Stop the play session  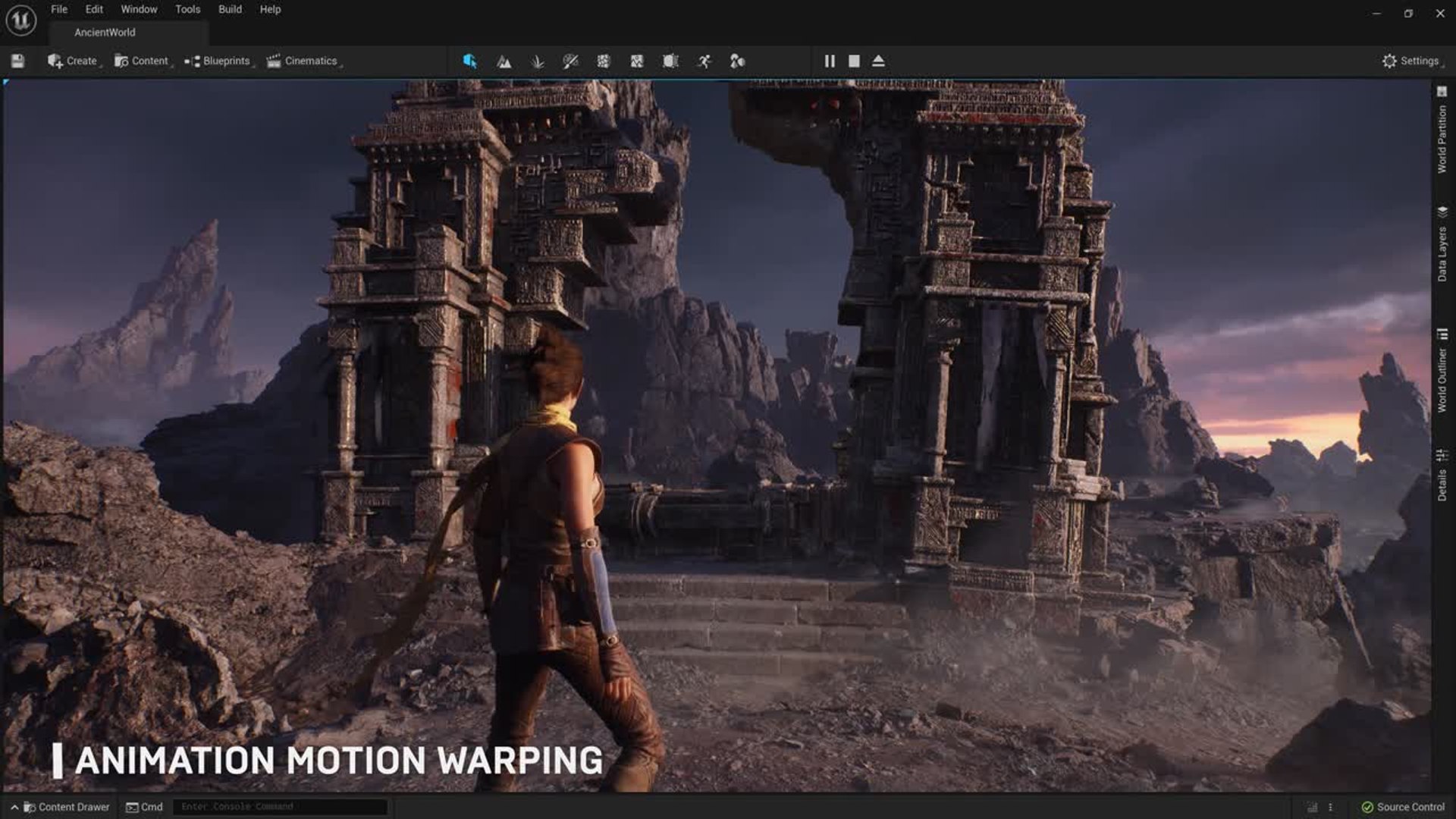point(854,61)
